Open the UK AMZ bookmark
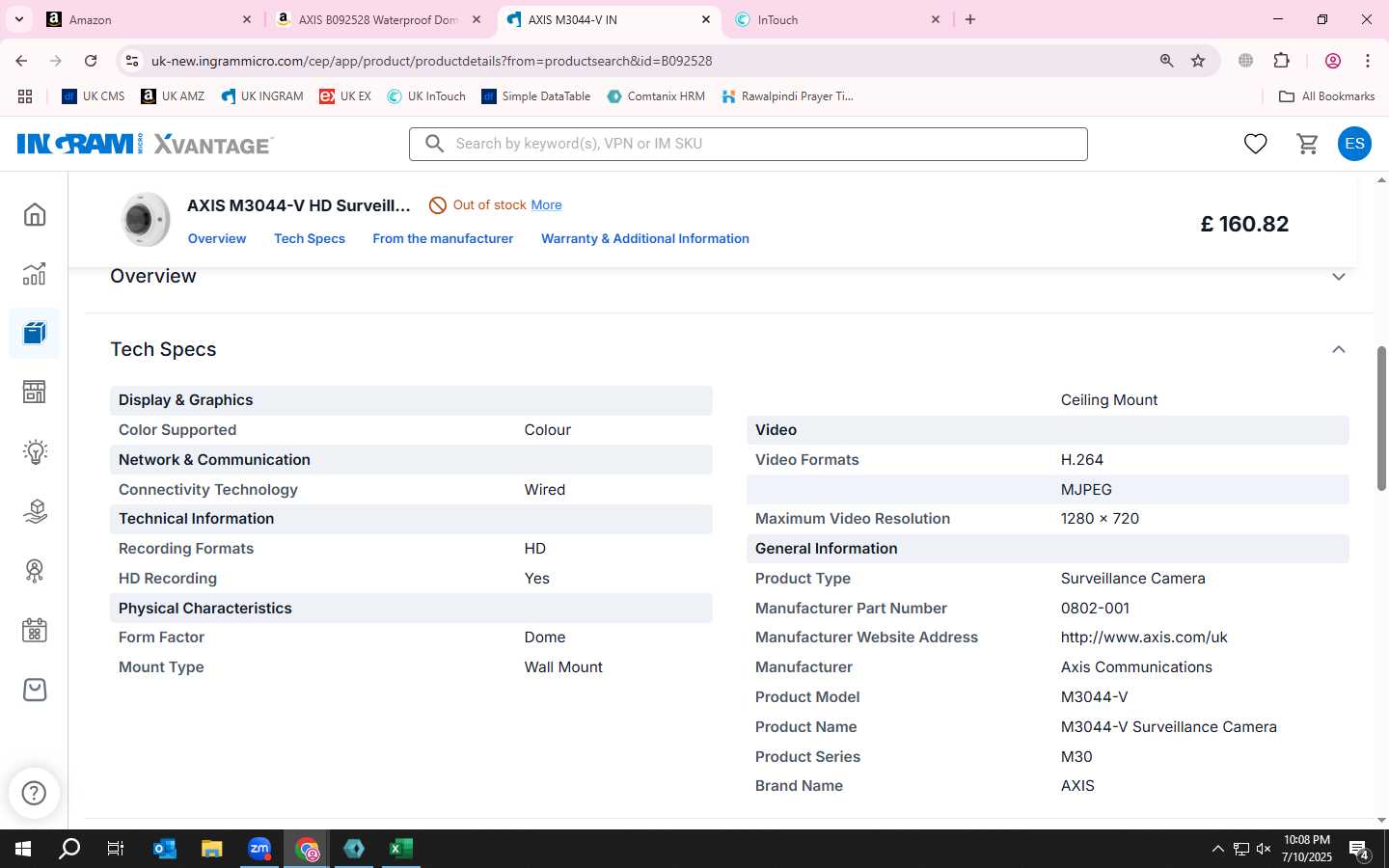 [173, 96]
